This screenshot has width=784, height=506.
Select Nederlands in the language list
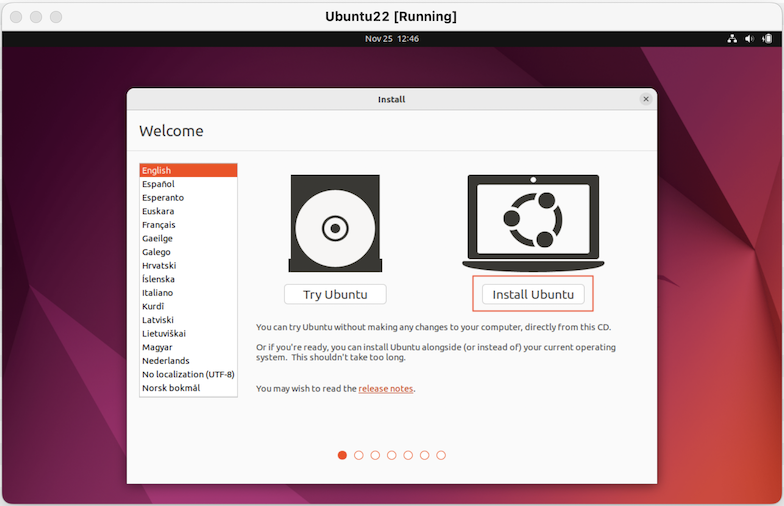pos(188,360)
